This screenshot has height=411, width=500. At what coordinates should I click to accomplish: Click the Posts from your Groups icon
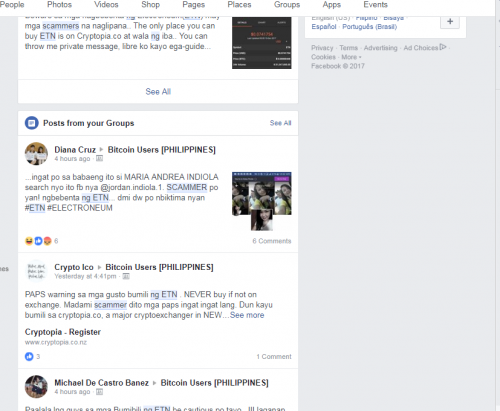[32, 123]
